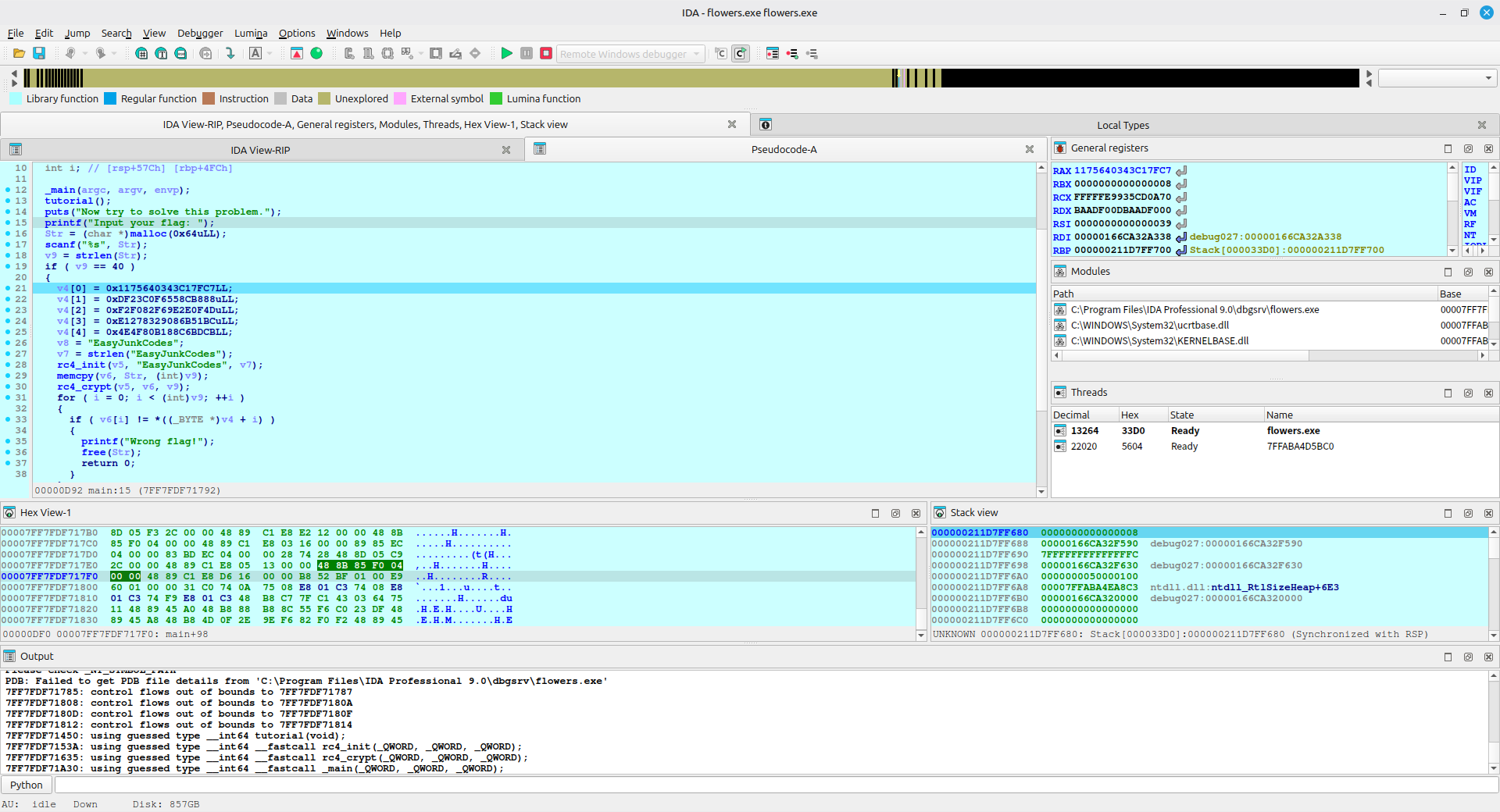Click the Python console language button
The height and width of the screenshot is (812, 1500).
click(27, 785)
